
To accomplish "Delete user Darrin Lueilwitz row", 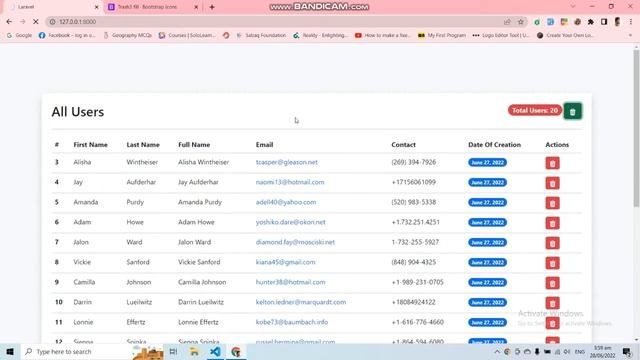I will (552, 303).
